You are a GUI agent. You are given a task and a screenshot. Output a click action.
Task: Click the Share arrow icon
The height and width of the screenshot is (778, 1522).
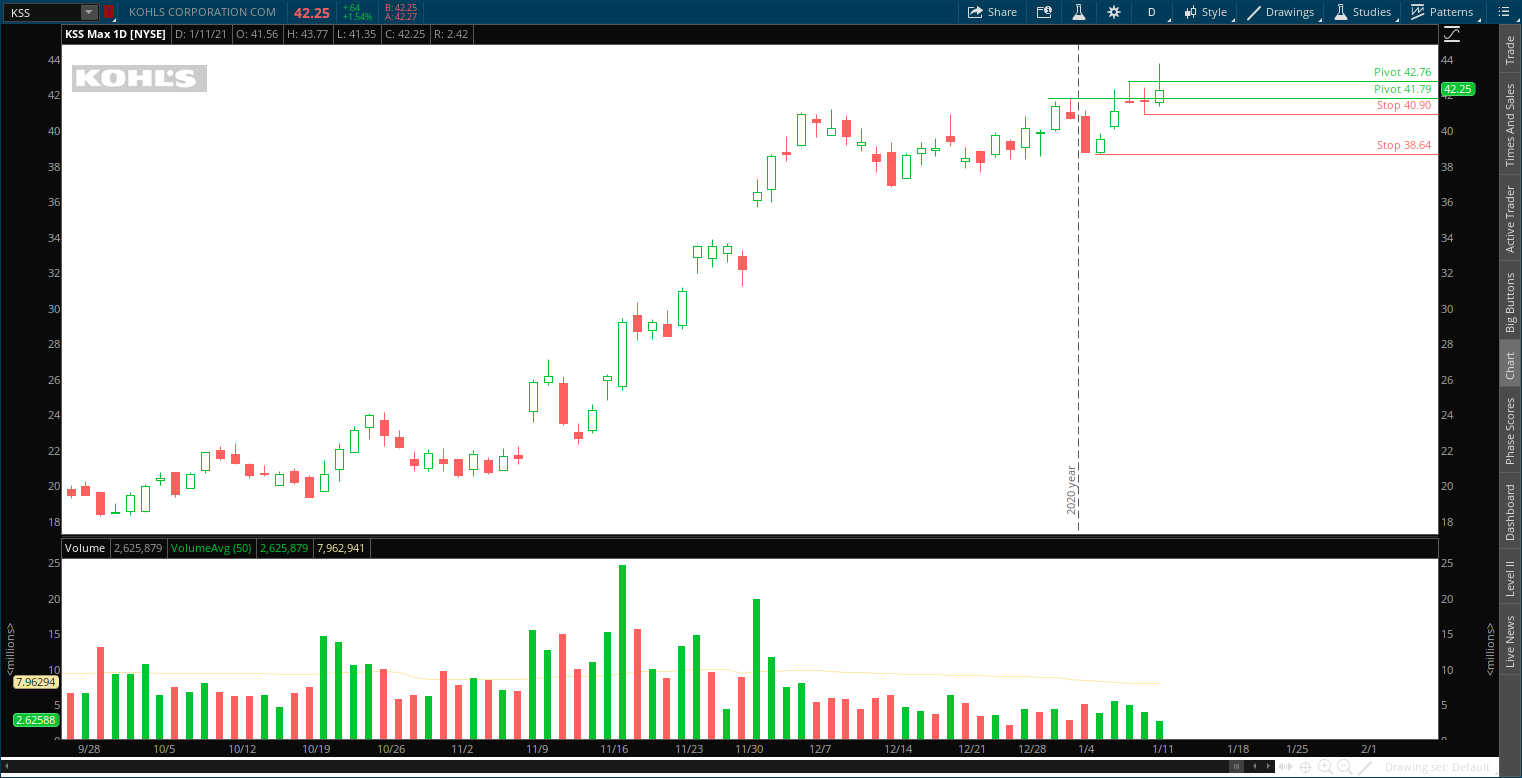click(x=975, y=12)
